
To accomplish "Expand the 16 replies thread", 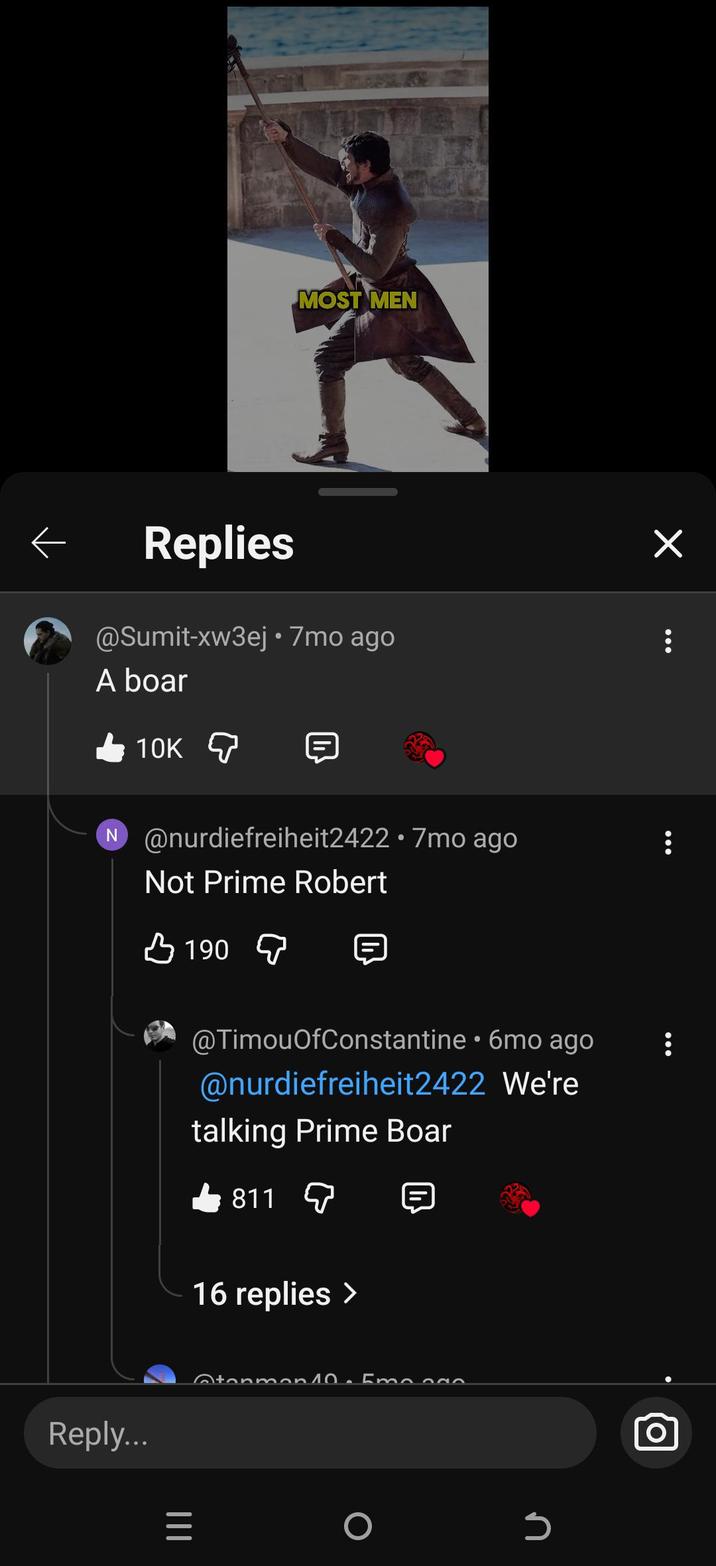I will tap(275, 1293).
